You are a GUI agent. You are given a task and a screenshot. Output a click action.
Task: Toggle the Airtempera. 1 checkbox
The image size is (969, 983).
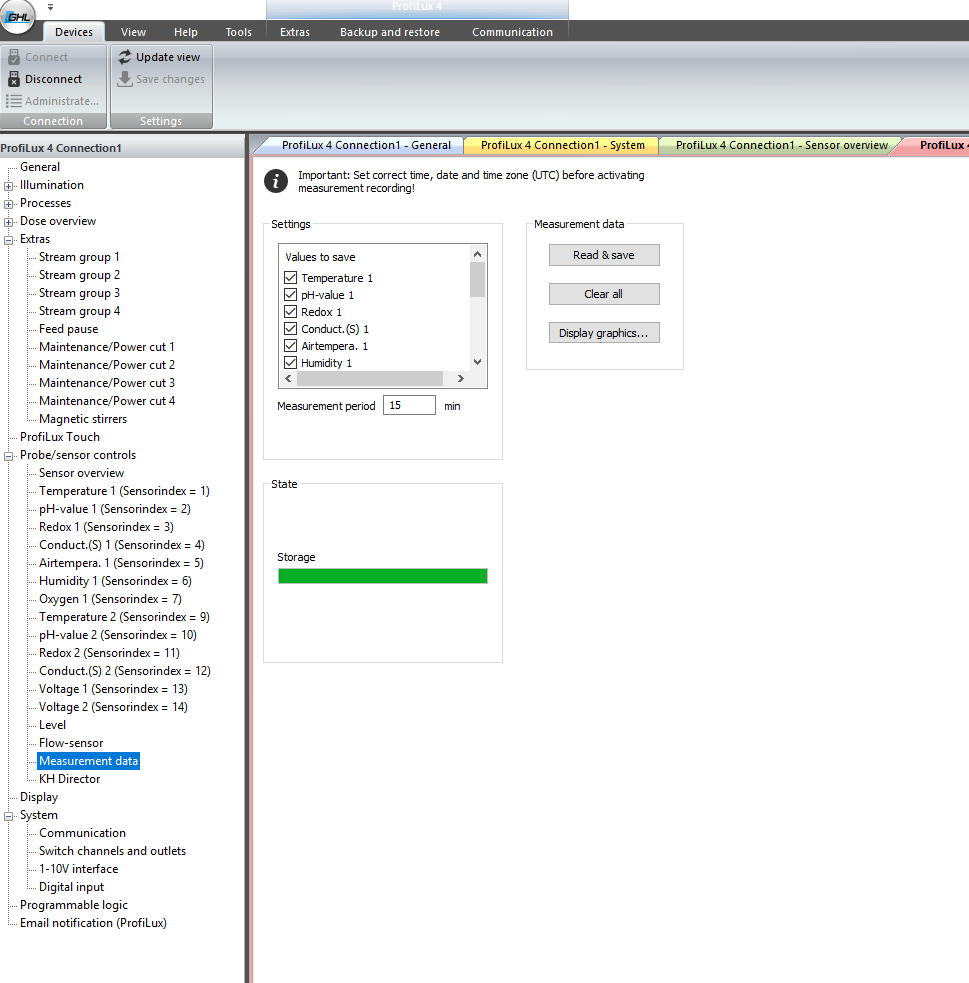point(290,345)
